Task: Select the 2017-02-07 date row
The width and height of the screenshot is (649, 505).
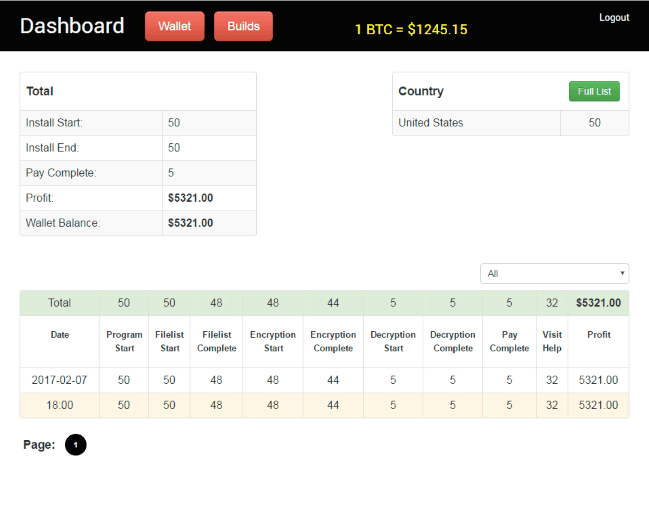Action: coord(60,380)
